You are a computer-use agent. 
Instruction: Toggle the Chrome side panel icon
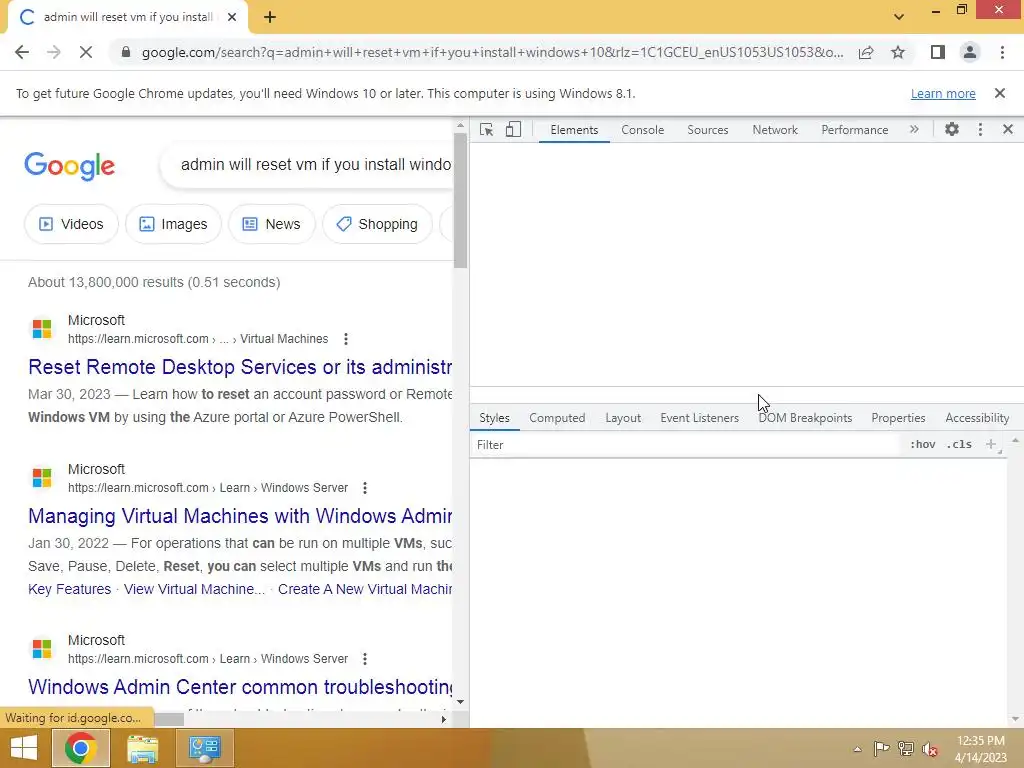[x=938, y=52]
